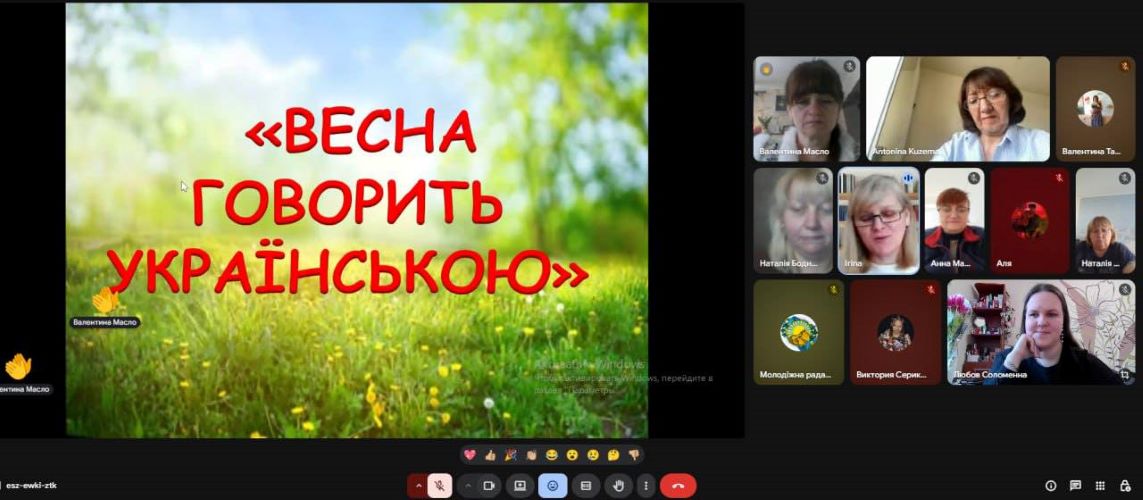Viewport: 1143px width, 500px height.
Task: Leave the call with red hang-up button
Action: click(x=678, y=486)
